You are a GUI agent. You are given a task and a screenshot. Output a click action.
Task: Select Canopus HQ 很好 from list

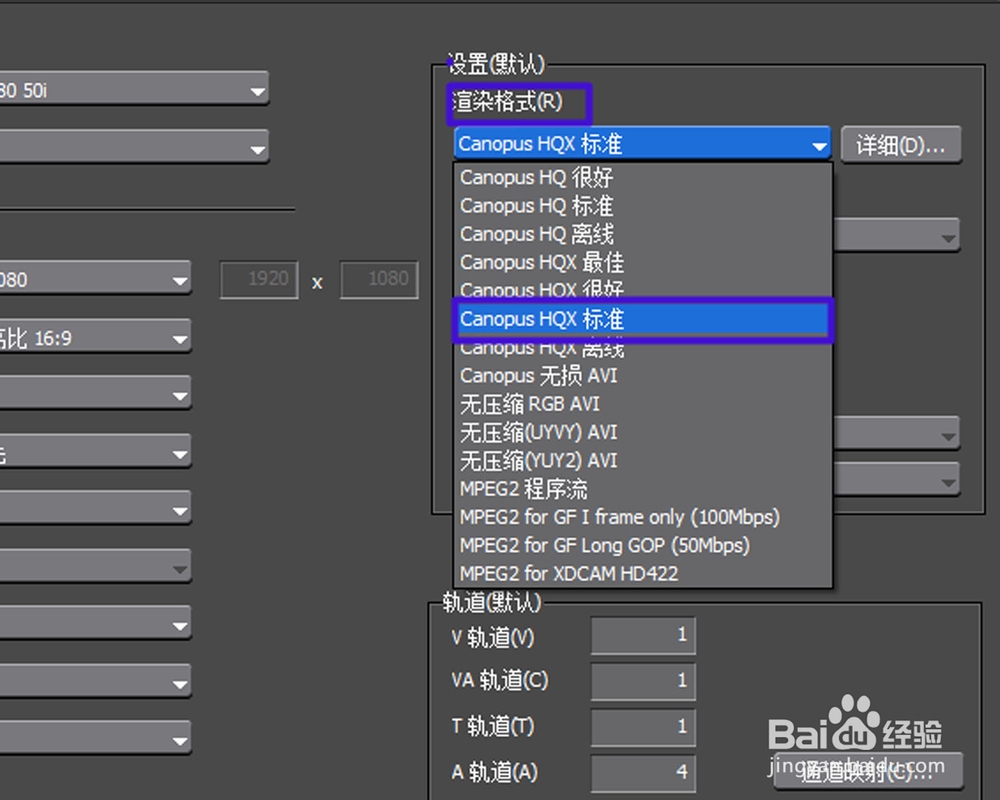click(642, 177)
